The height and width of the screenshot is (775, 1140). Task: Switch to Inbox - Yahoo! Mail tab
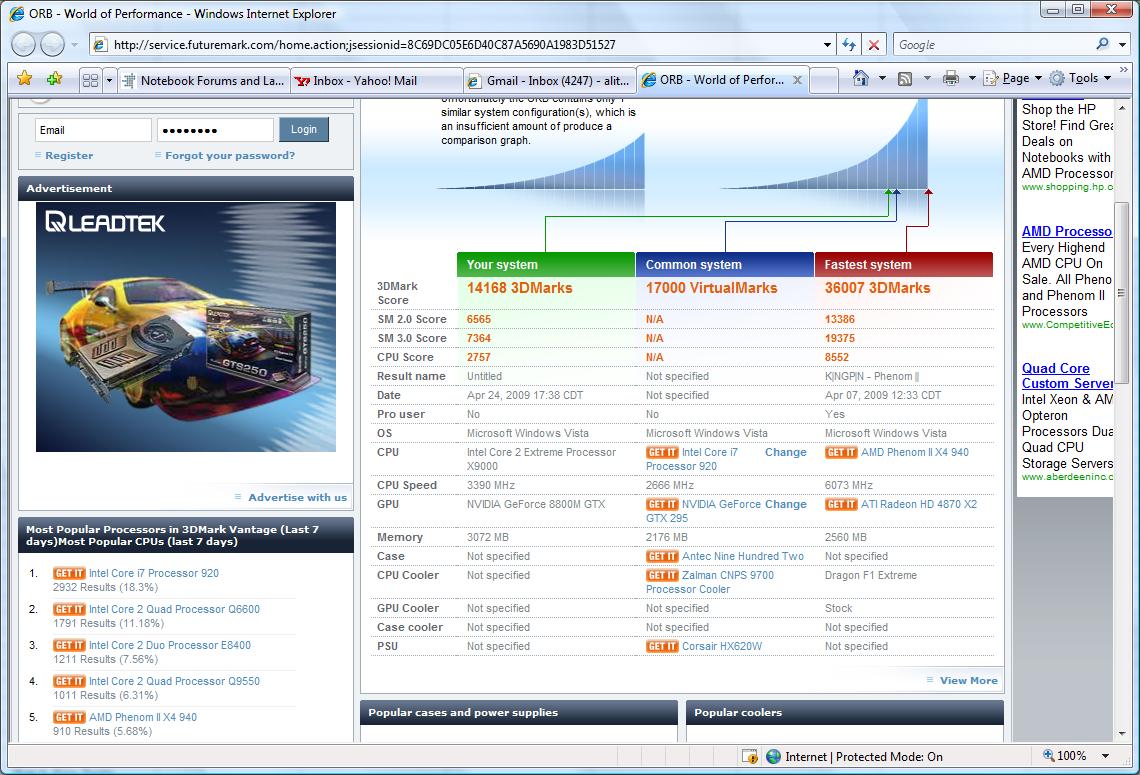click(x=377, y=81)
